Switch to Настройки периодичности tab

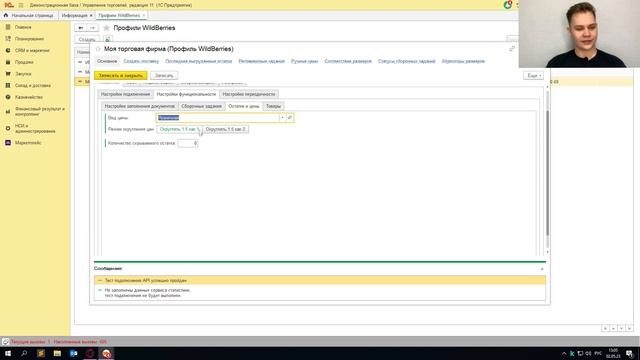coord(249,94)
